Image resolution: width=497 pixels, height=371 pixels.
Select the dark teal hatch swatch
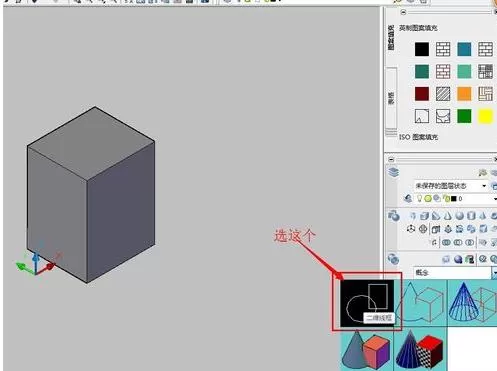tap(422, 72)
